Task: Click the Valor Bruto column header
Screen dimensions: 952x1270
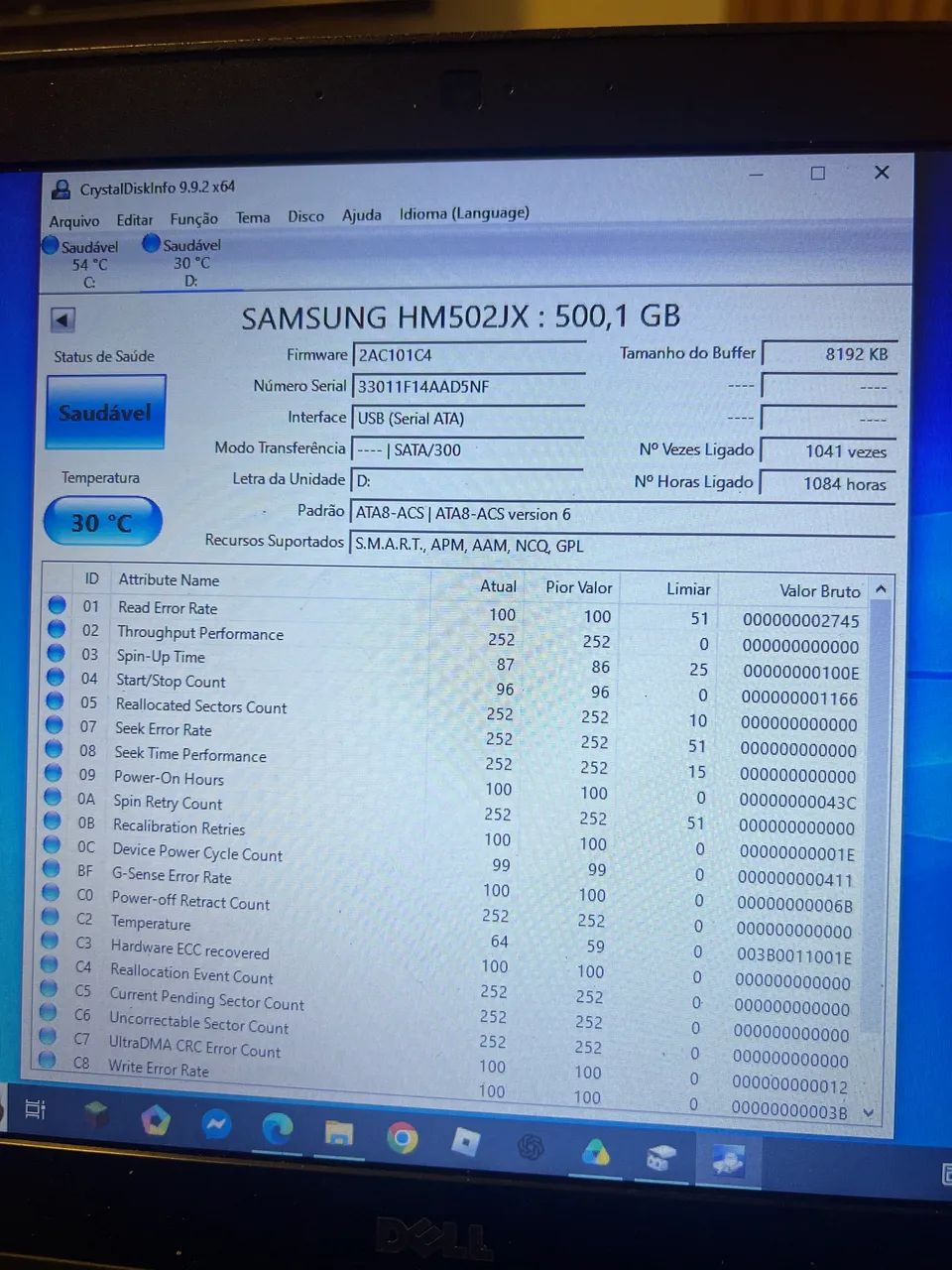Action: point(819,591)
